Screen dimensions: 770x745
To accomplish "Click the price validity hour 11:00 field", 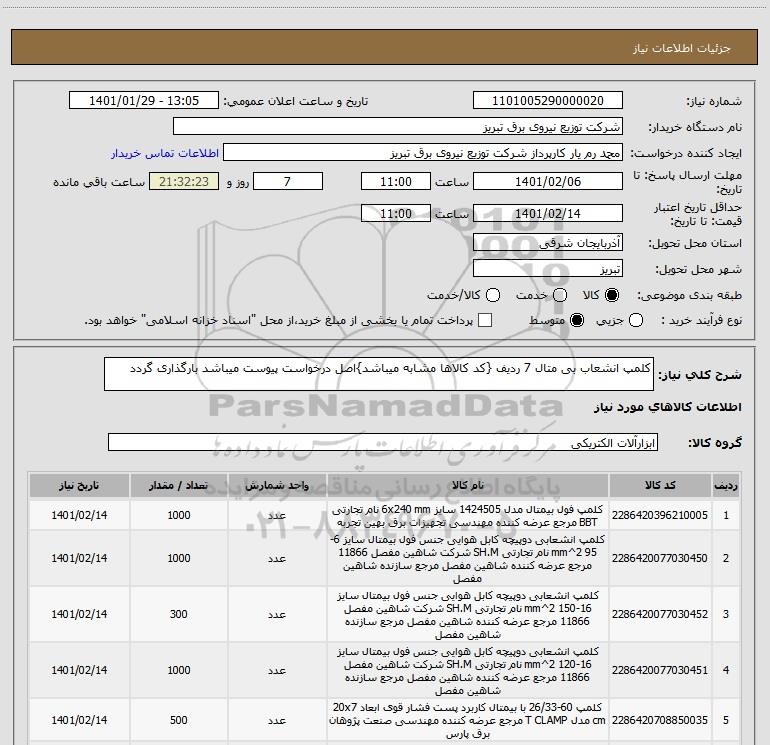I will coord(396,213).
